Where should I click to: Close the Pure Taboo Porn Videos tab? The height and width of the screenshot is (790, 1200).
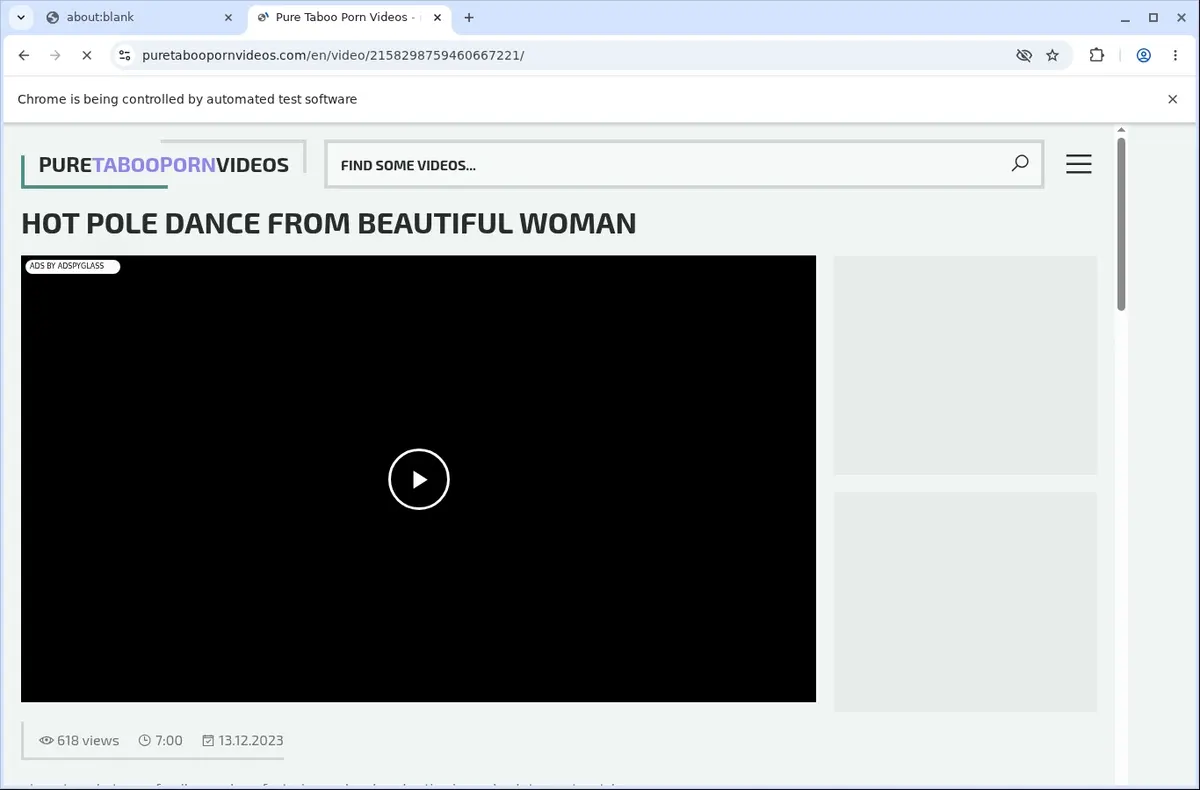tap(439, 17)
